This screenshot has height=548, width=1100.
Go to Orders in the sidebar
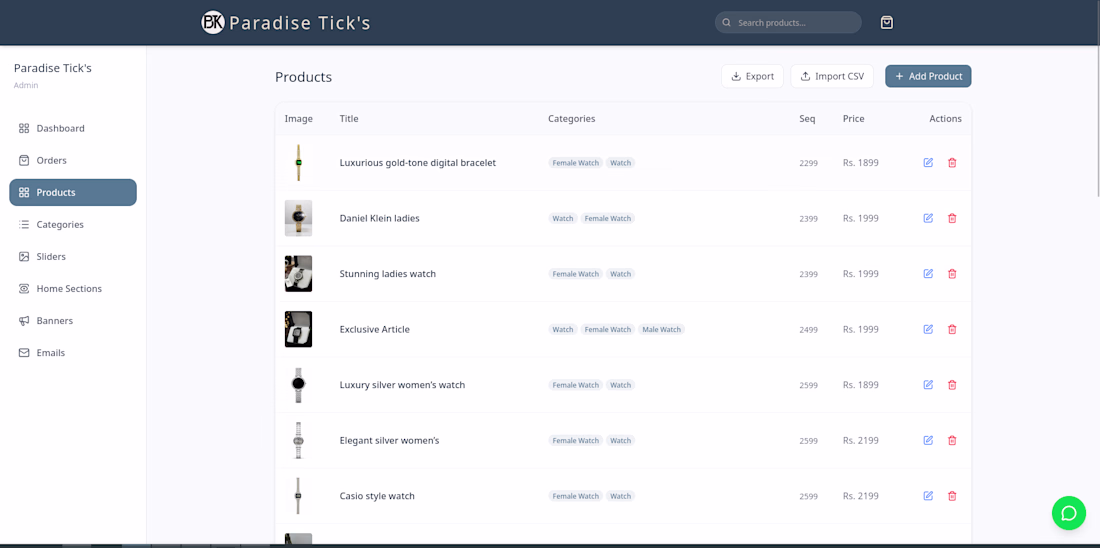73,161
